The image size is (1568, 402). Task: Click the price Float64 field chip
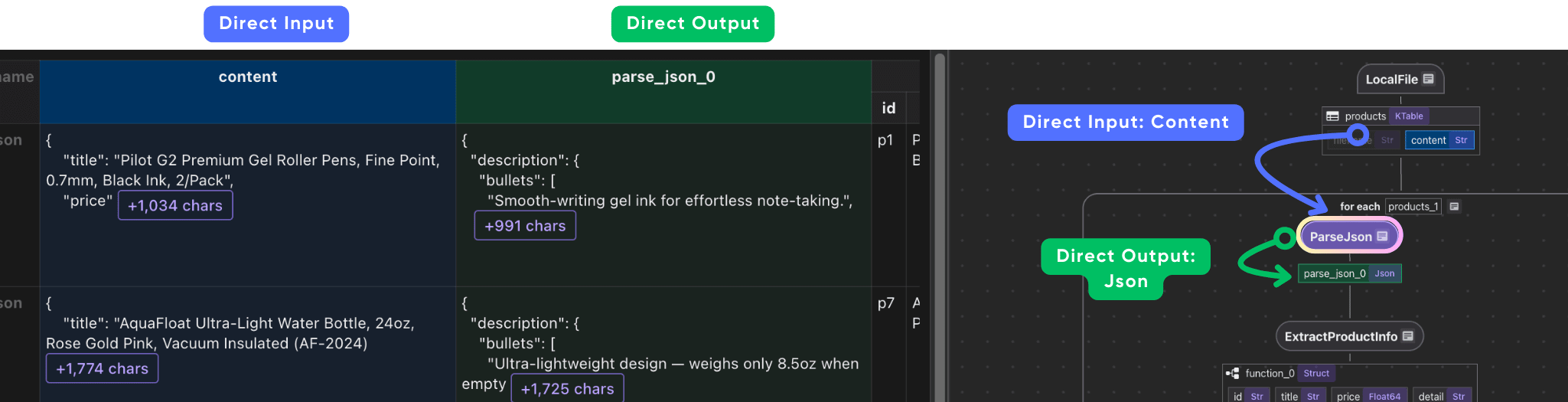pyautogui.click(x=1368, y=396)
